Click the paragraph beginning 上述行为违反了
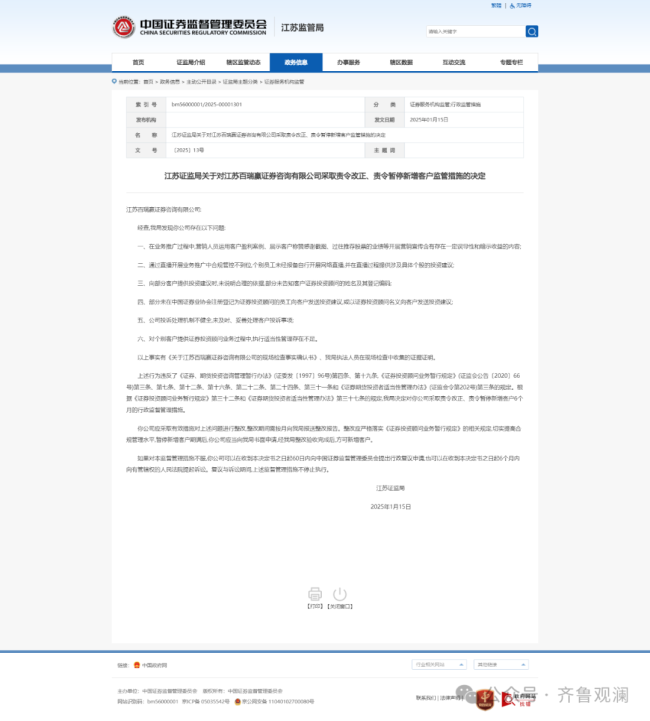 [x=325, y=393]
